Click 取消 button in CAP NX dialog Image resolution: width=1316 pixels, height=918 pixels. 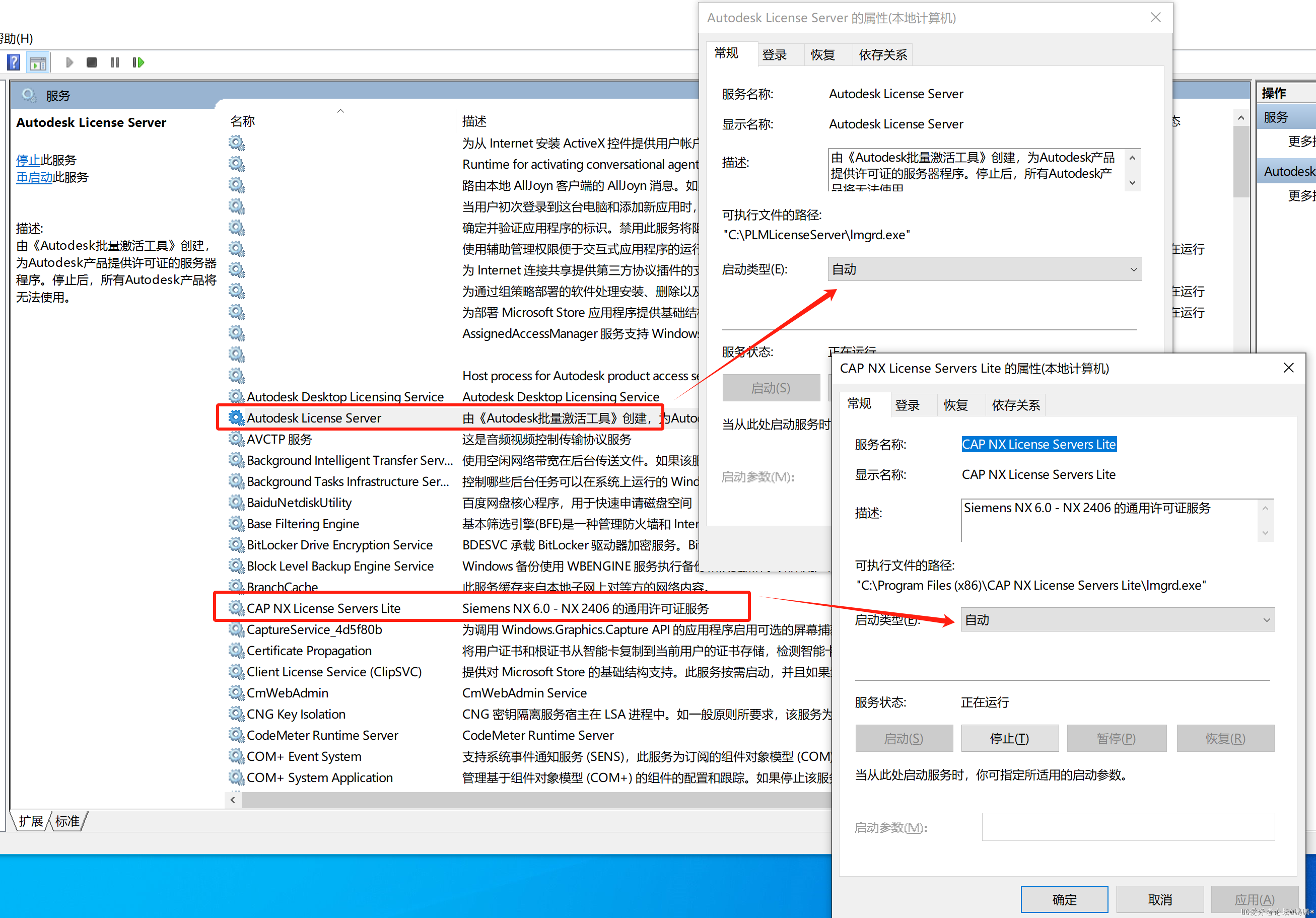1160,899
